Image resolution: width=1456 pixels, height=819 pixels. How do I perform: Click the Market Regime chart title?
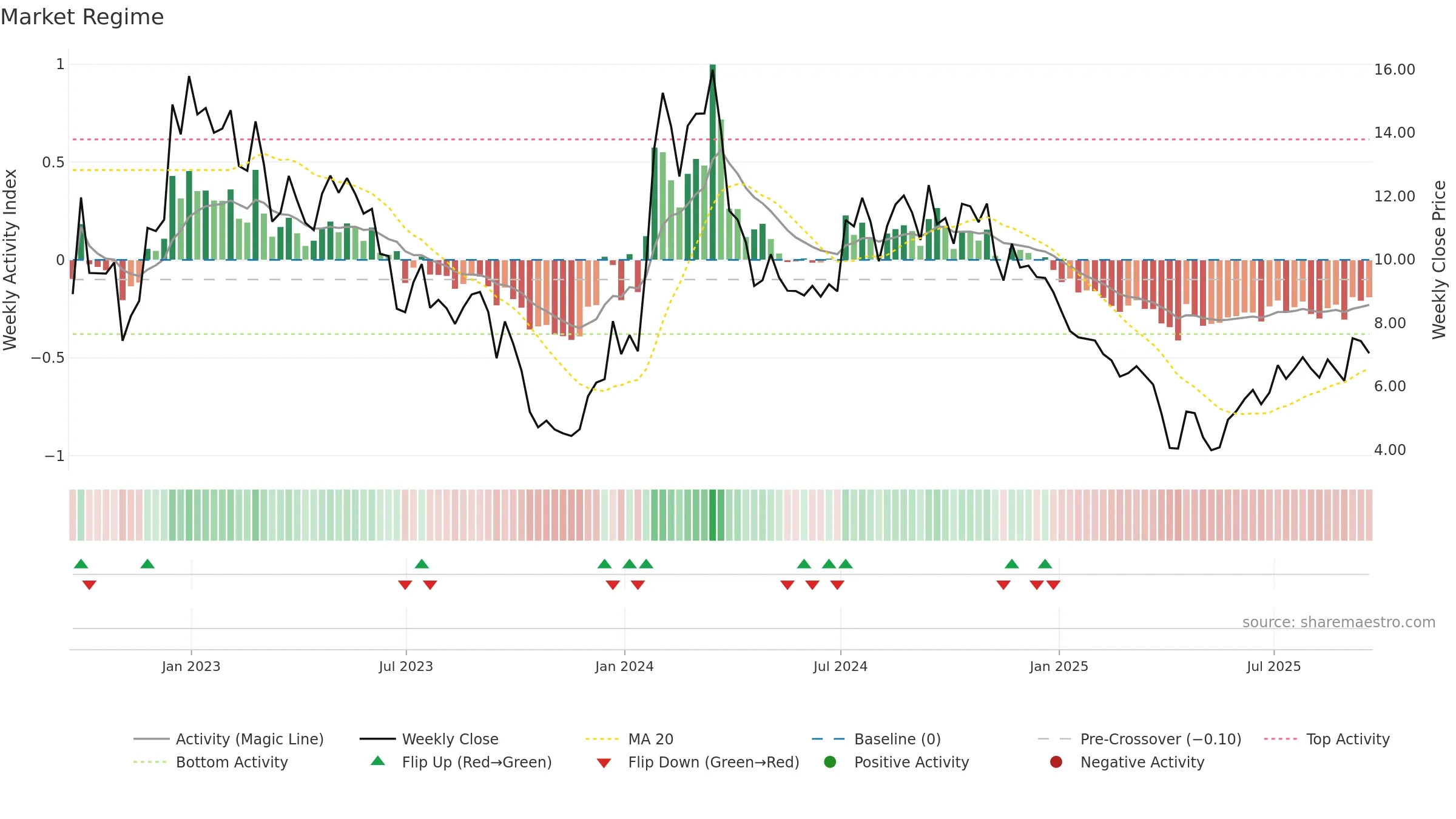(82, 17)
